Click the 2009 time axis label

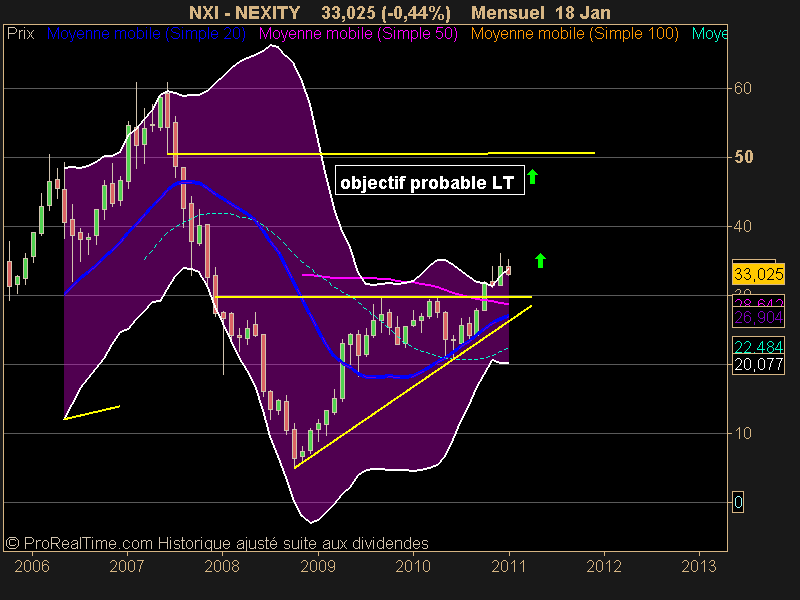tap(318, 566)
